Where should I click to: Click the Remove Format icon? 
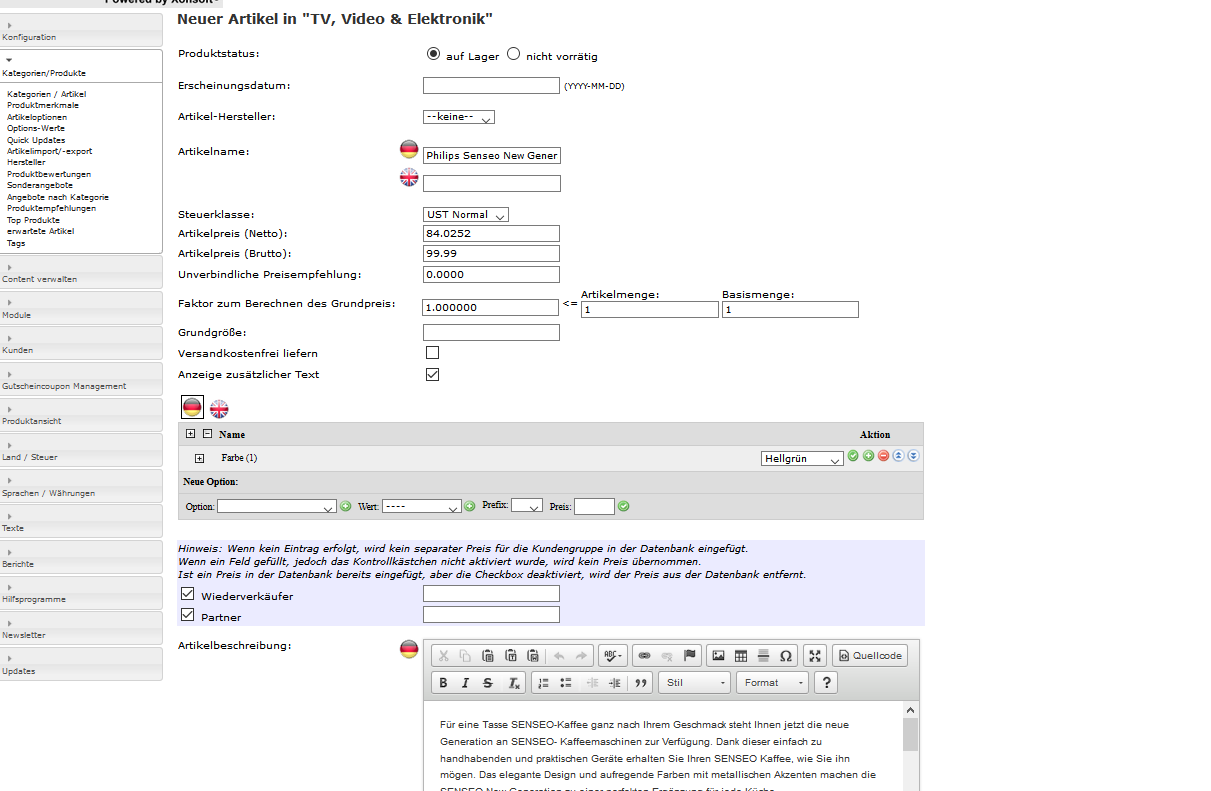[x=512, y=683]
